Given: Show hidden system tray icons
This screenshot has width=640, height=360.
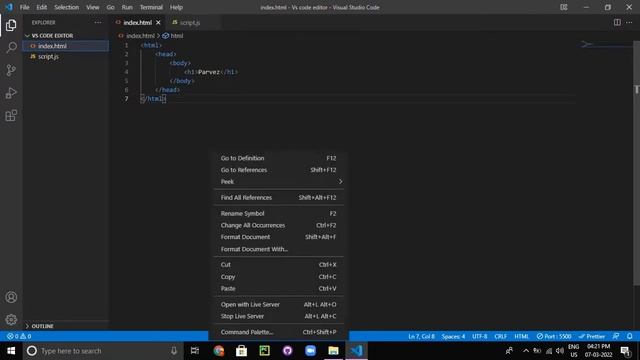Looking at the screenshot, I should pos(526,351).
